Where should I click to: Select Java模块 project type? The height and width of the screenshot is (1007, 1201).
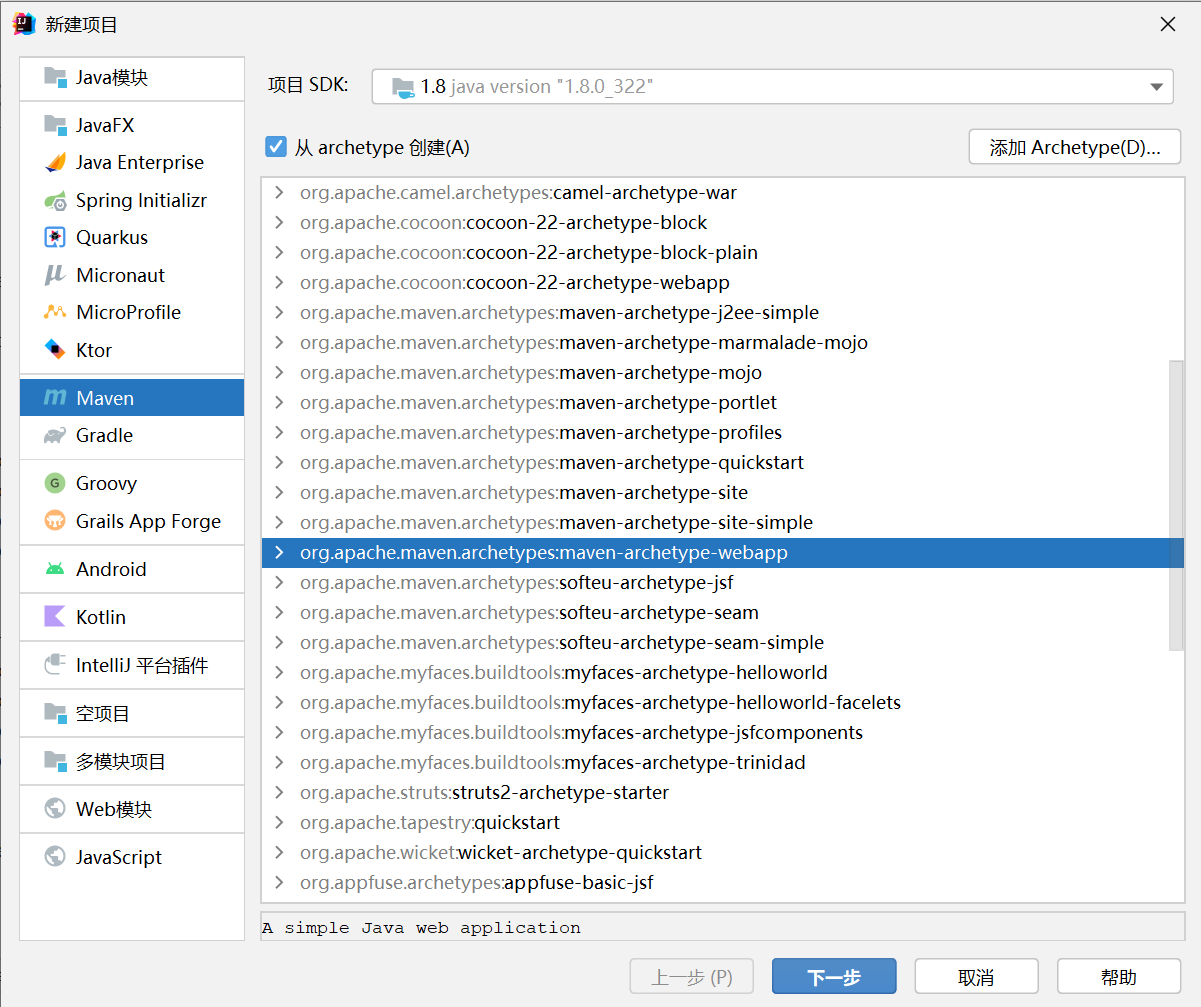132,78
